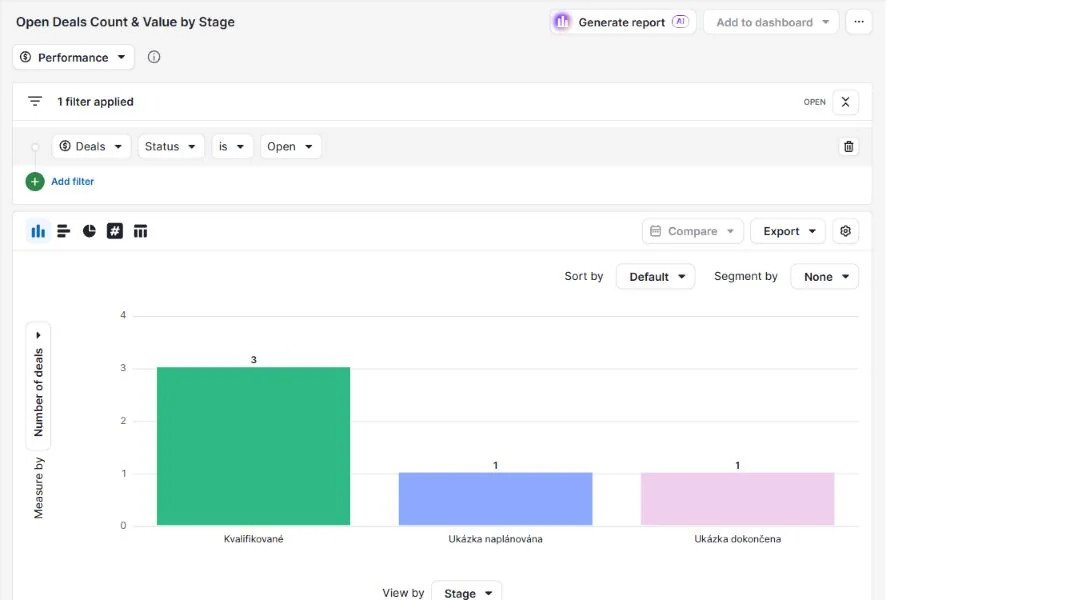The width and height of the screenshot is (1090, 600).
Task: Open Sort by Default dropdown
Action: 656,277
